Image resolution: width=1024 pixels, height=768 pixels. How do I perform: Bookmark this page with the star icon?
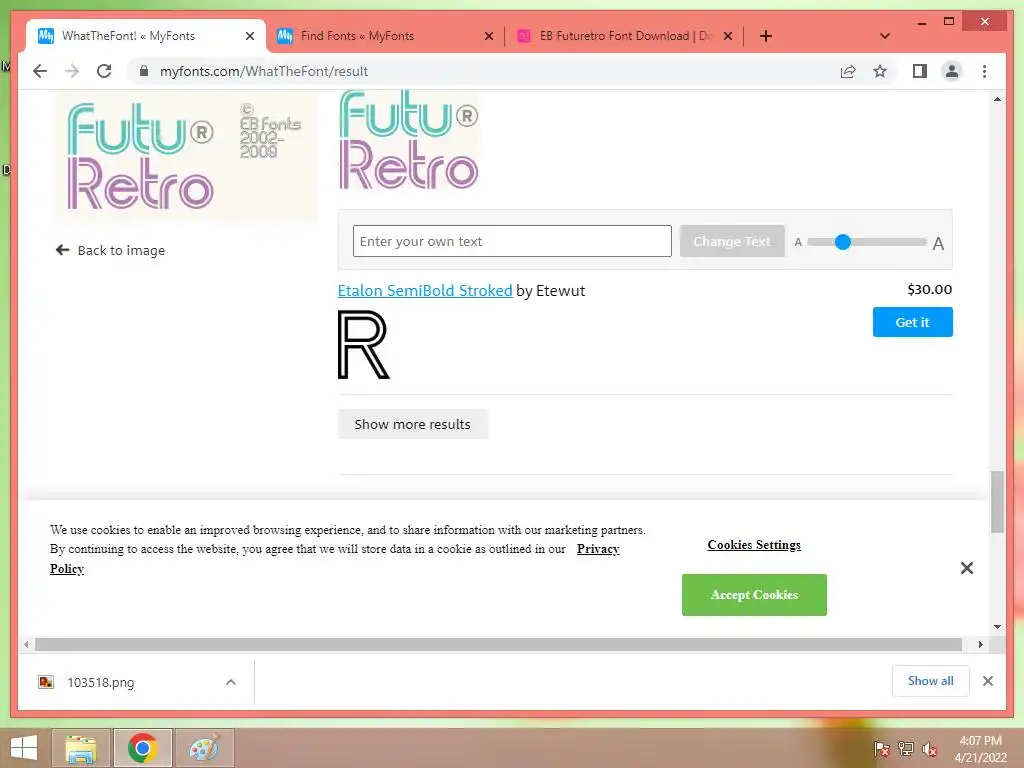click(x=880, y=71)
